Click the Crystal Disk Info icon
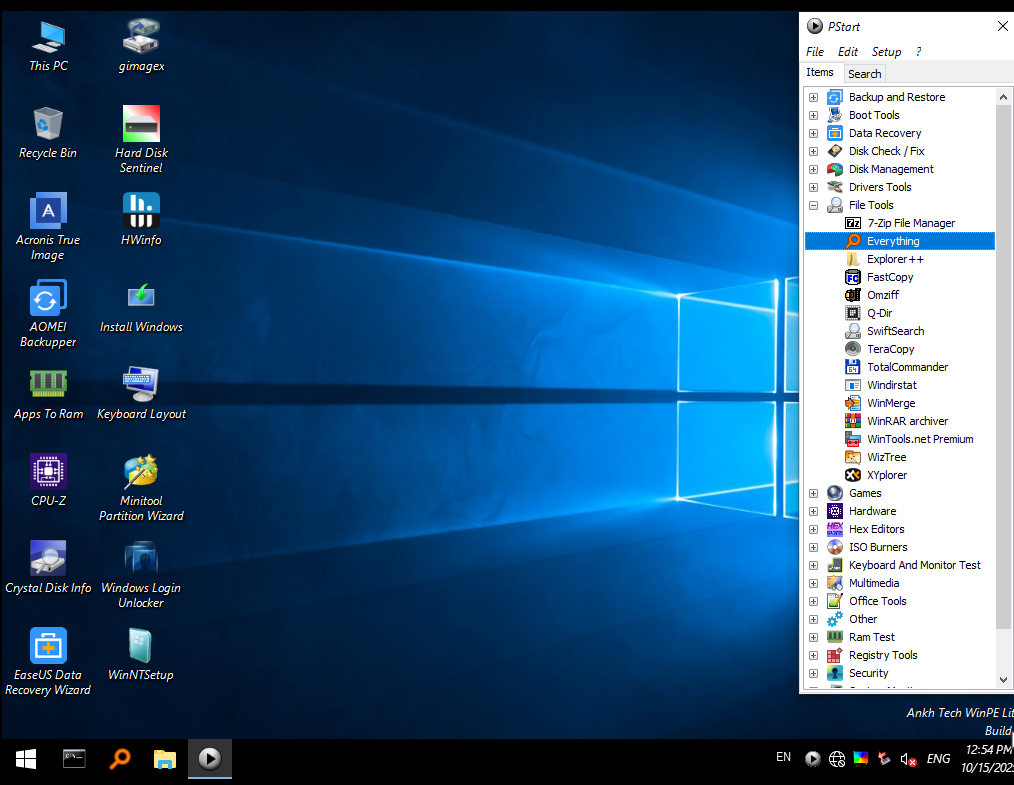 point(48,559)
